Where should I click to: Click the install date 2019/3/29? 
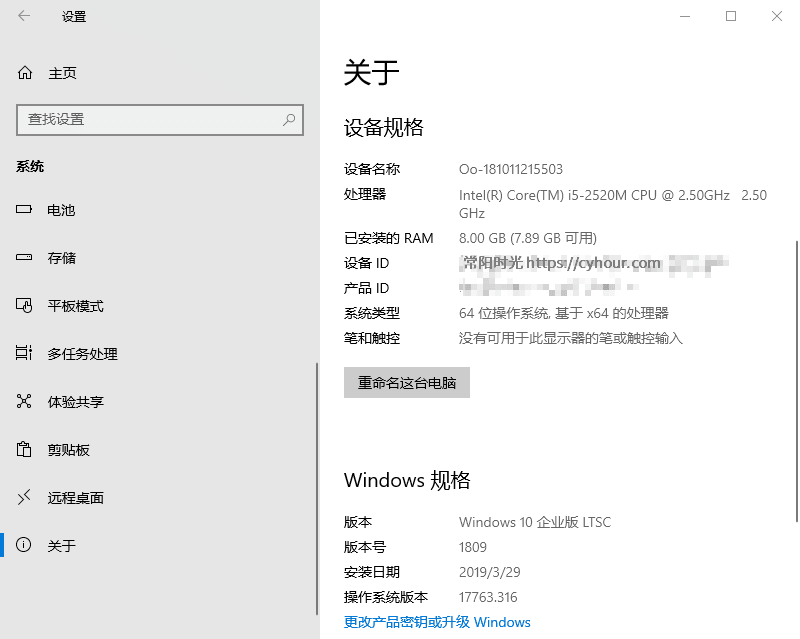click(489, 572)
